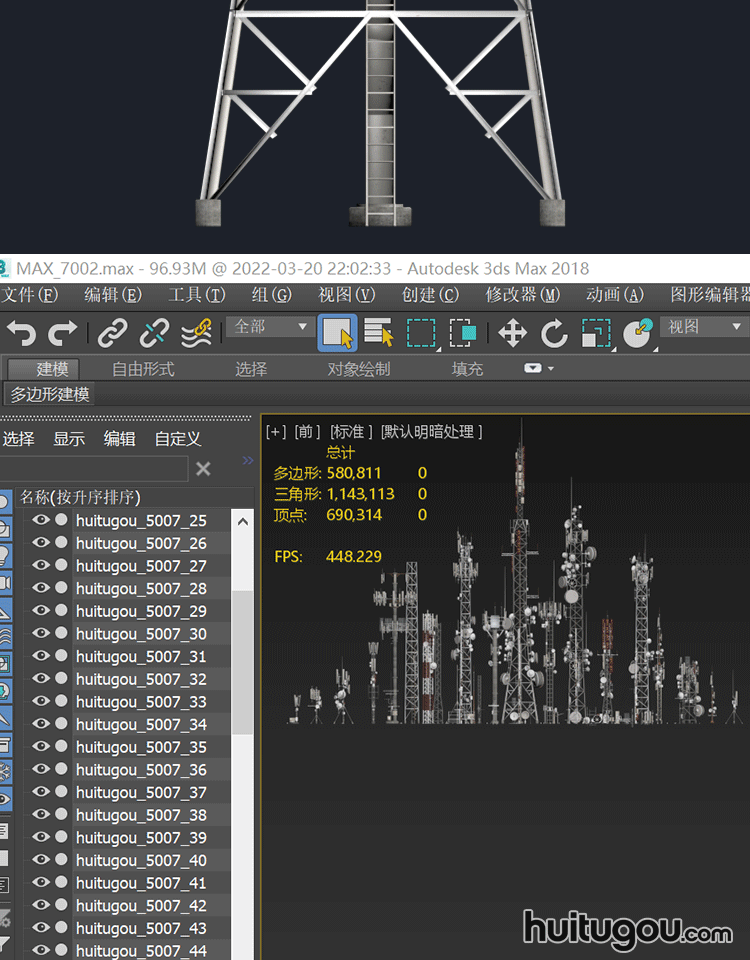
Task: Hide object huitugou_5007_25 via eye icon
Action: click(x=41, y=521)
